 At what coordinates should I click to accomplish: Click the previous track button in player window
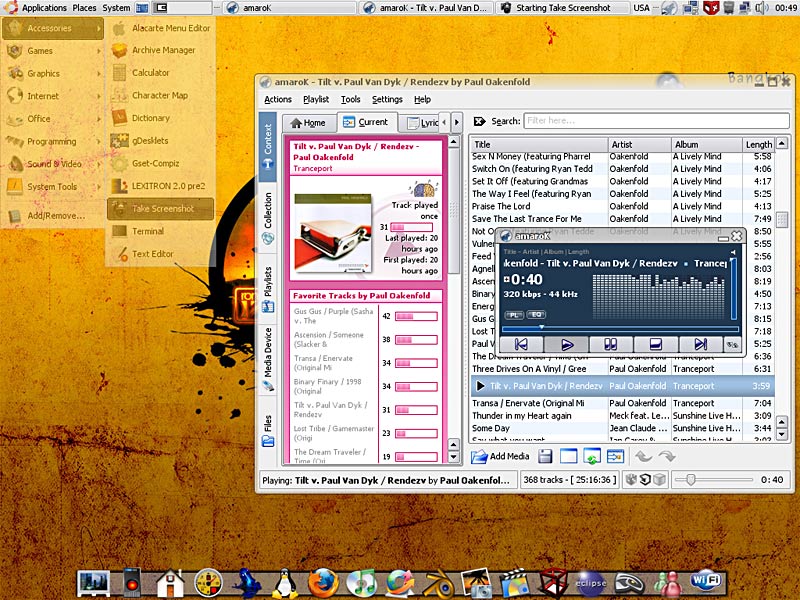pos(521,344)
